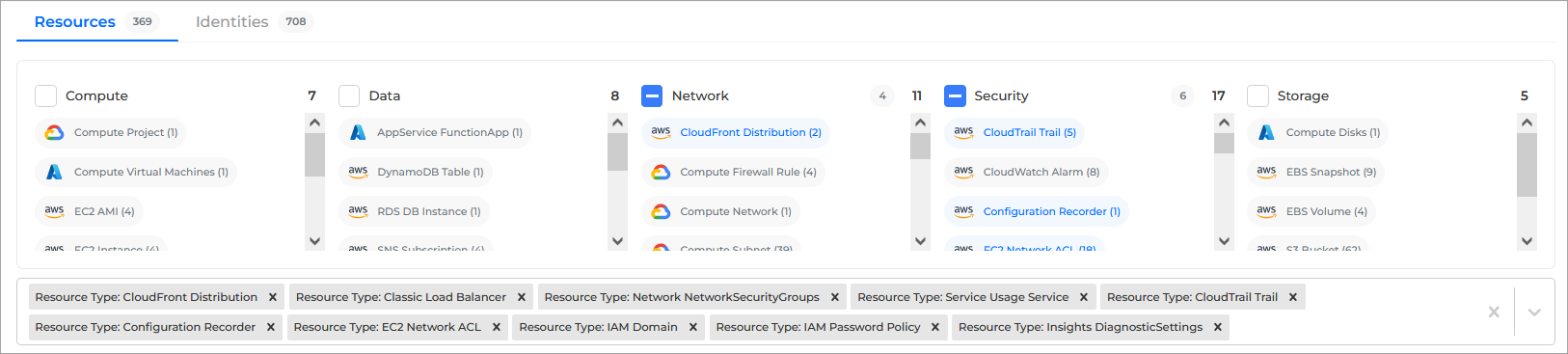The image size is (1568, 354).
Task: Click AWS icon on DynamoDB Table
Action: pyautogui.click(x=358, y=171)
